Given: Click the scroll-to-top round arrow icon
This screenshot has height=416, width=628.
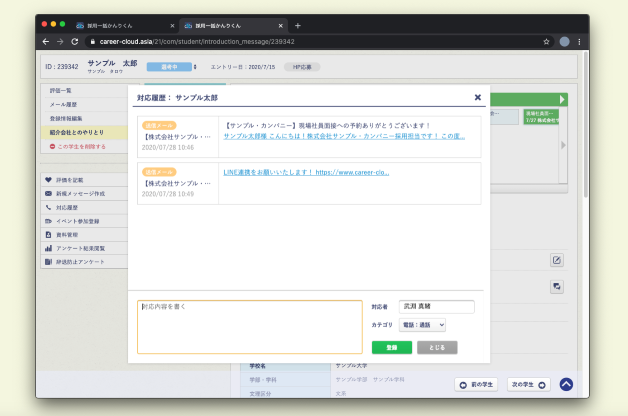Looking at the screenshot, I should pyautogui.click(x=566, y=384).
